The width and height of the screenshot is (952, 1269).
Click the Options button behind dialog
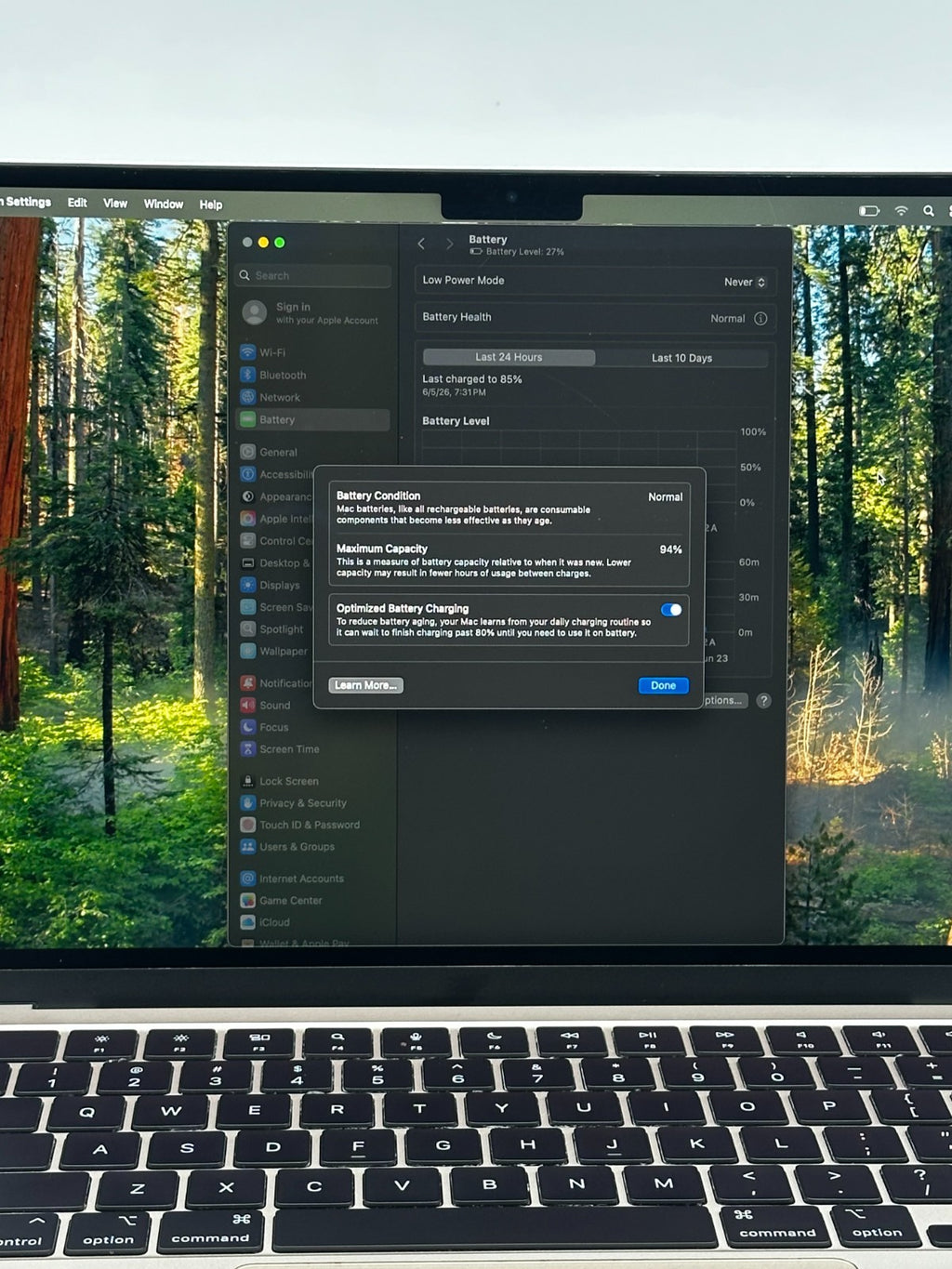(x=725, y=700)
